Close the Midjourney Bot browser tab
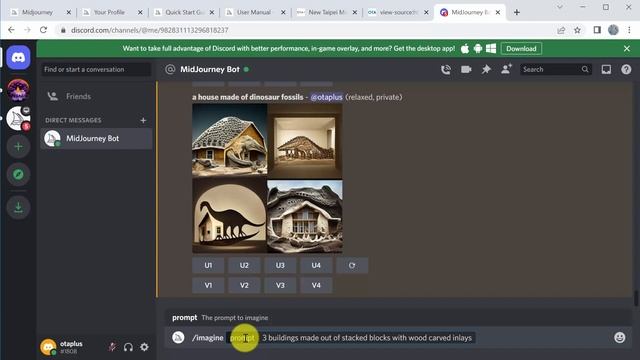This screenshot has height=360, width=640. [498, 12]
